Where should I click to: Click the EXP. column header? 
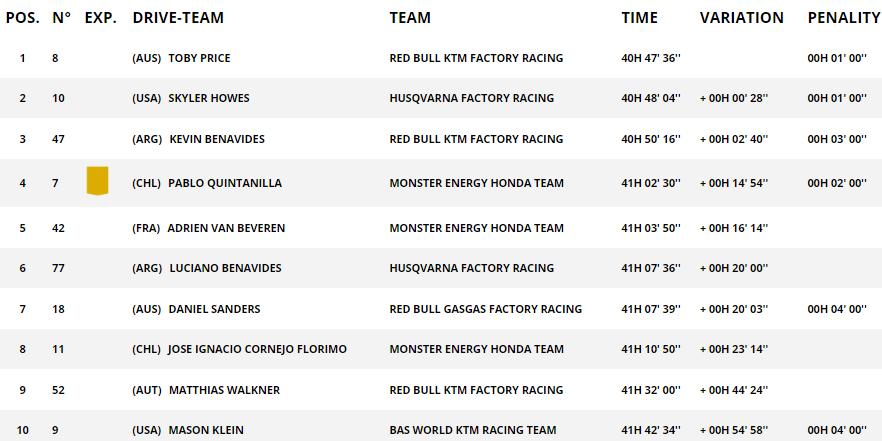click(x=101, y=17)
